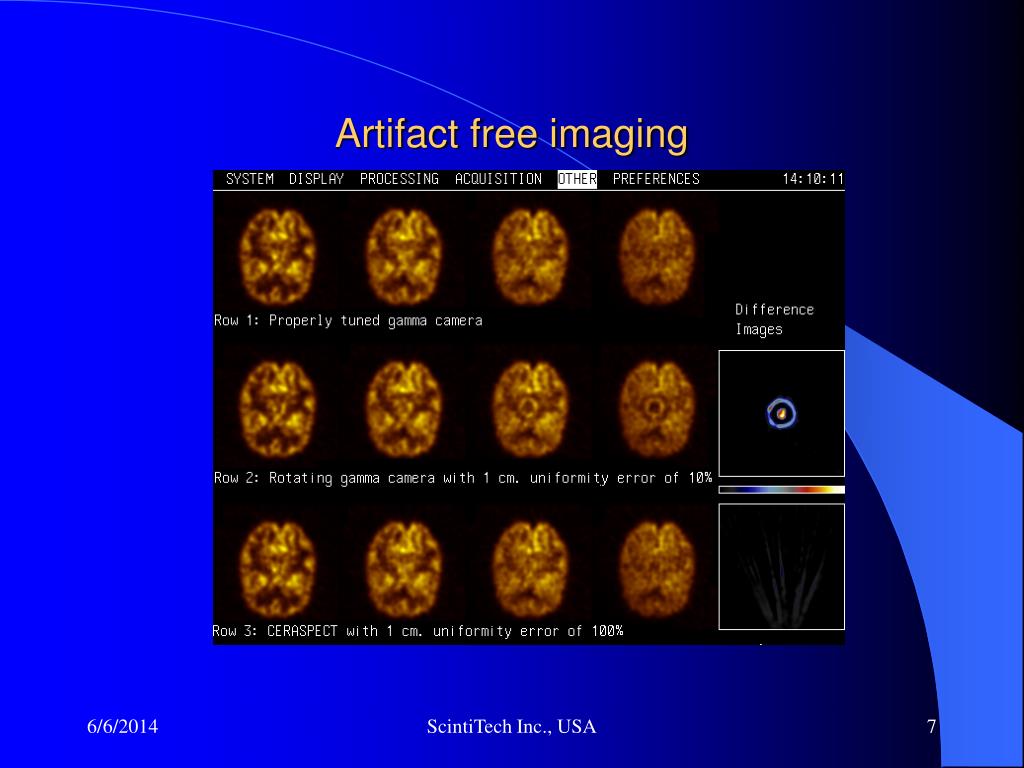Viewport: 1024px width, 768px height.
Task: Select the second brain scan in Row 3
Action: pyautogui.click(x=404, y=569)
